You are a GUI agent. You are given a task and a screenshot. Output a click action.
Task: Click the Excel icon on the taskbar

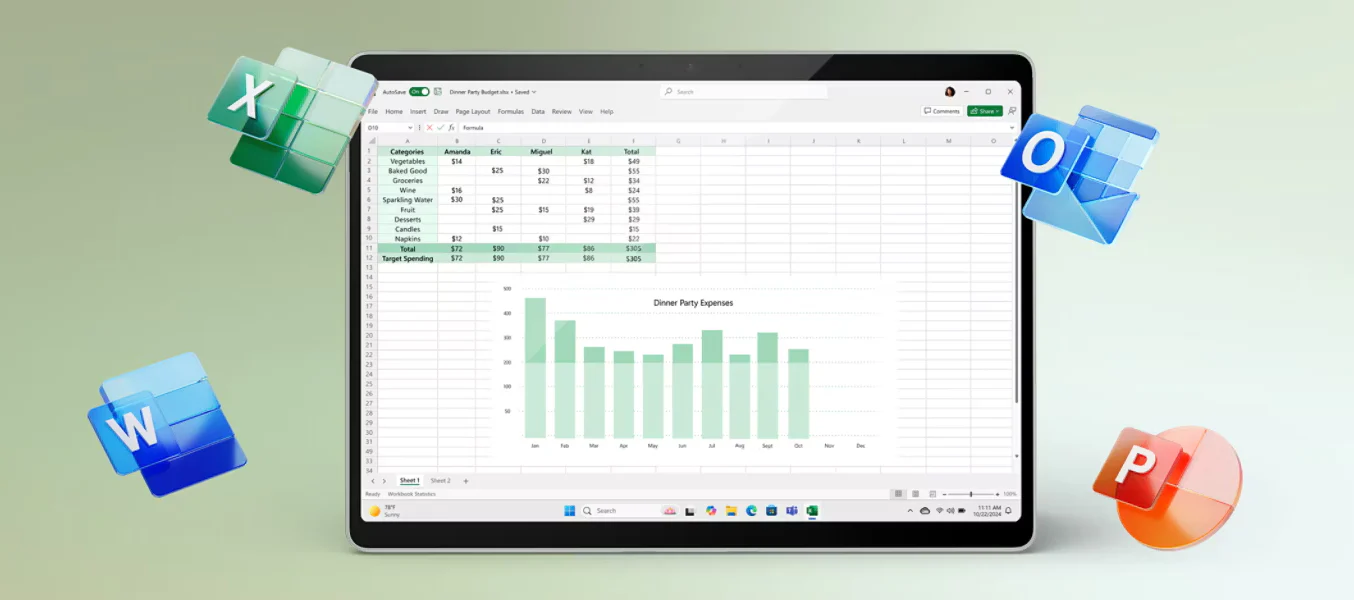click(x=812, y=511)
